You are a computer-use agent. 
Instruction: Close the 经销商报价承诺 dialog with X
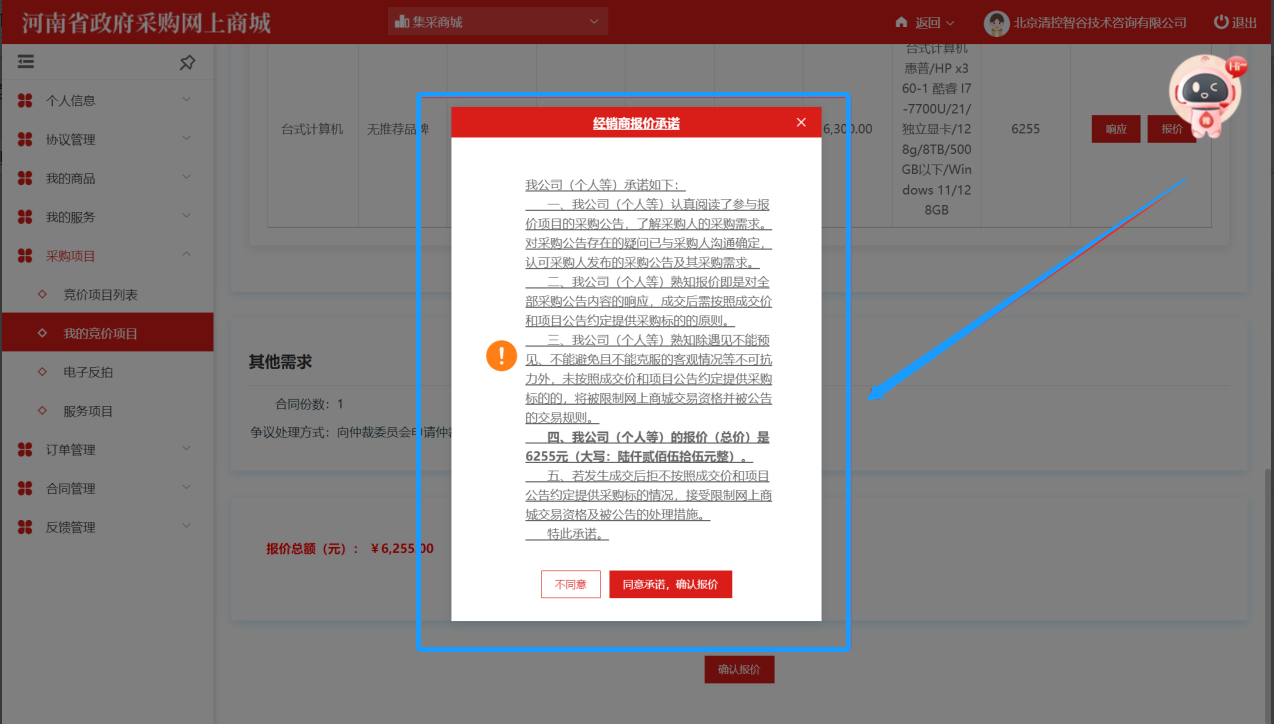(801, 122)
